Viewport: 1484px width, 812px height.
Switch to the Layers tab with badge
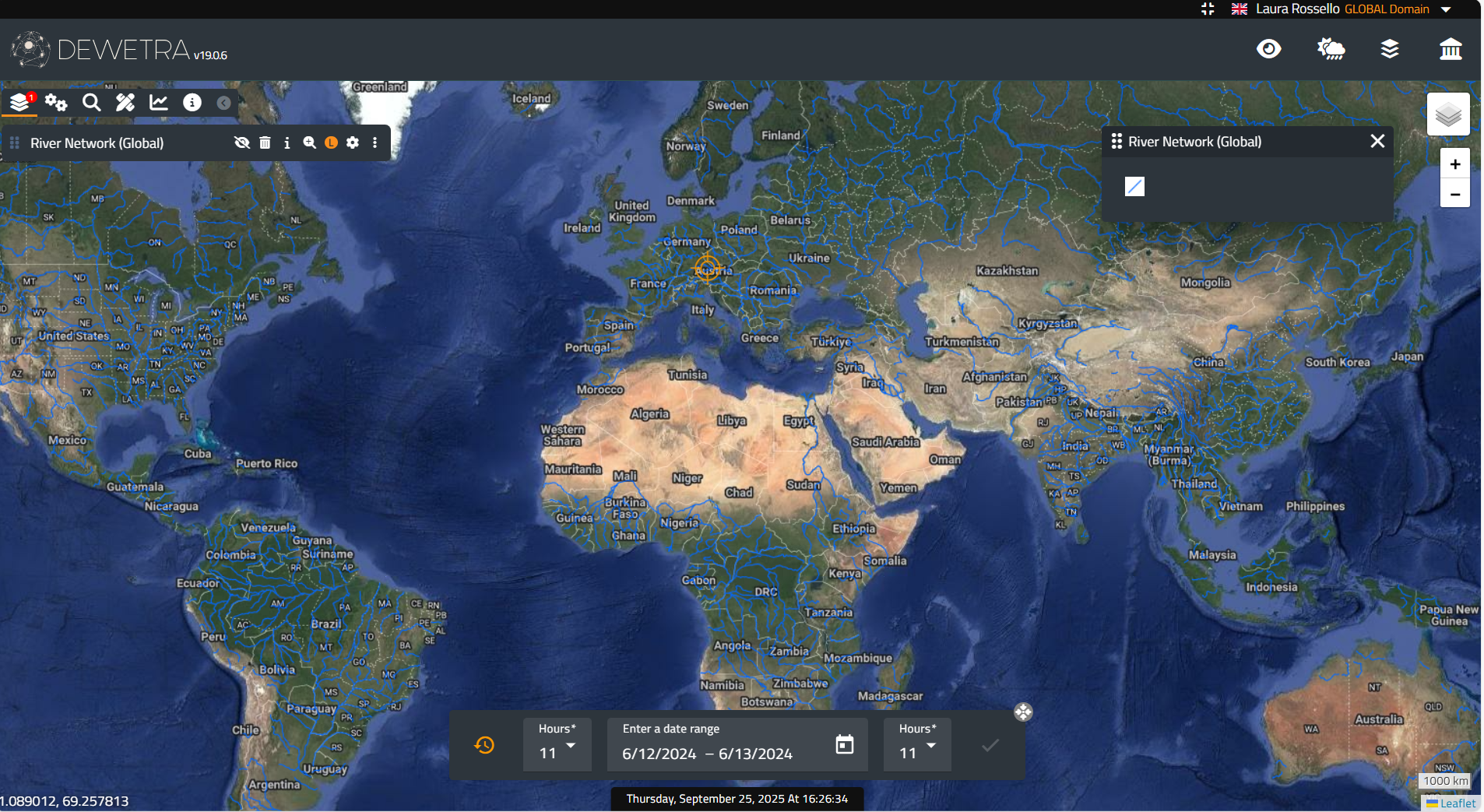[x=20, y=103]
